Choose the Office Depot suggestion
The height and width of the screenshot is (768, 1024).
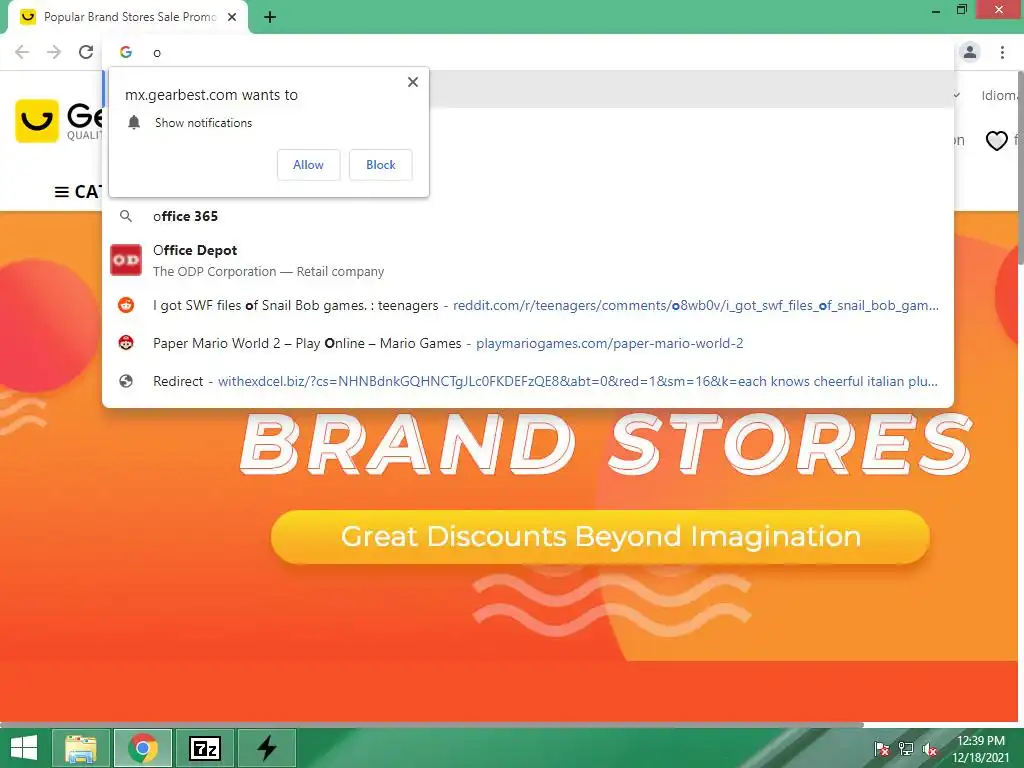(x=528, y=260)
